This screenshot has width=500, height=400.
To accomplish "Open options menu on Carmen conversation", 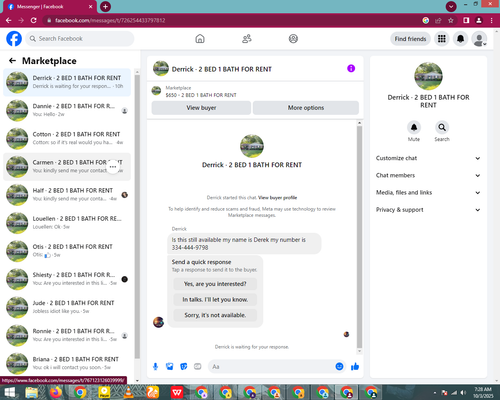I will pos(113,167).
